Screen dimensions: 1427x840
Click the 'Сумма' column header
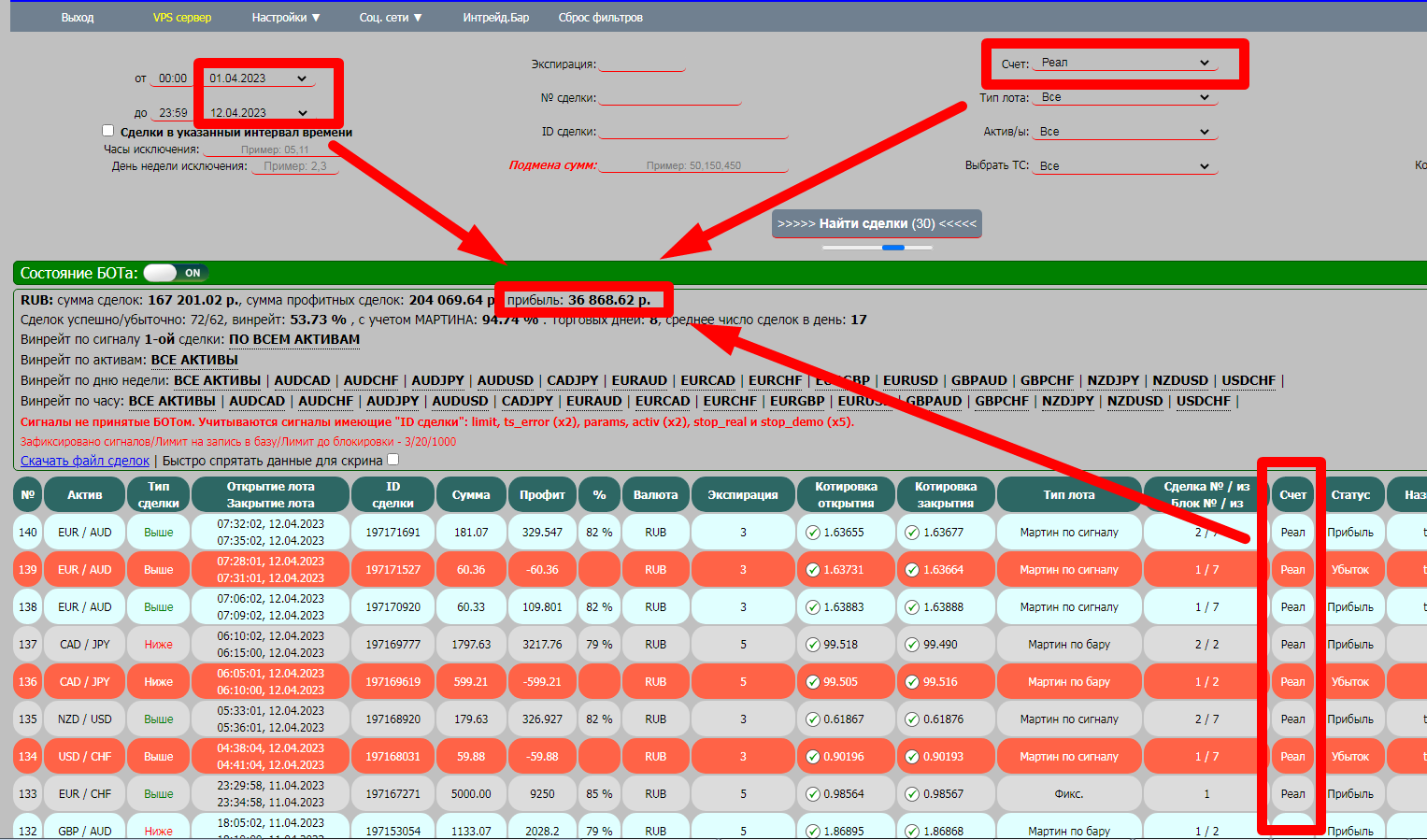(471, 494)
